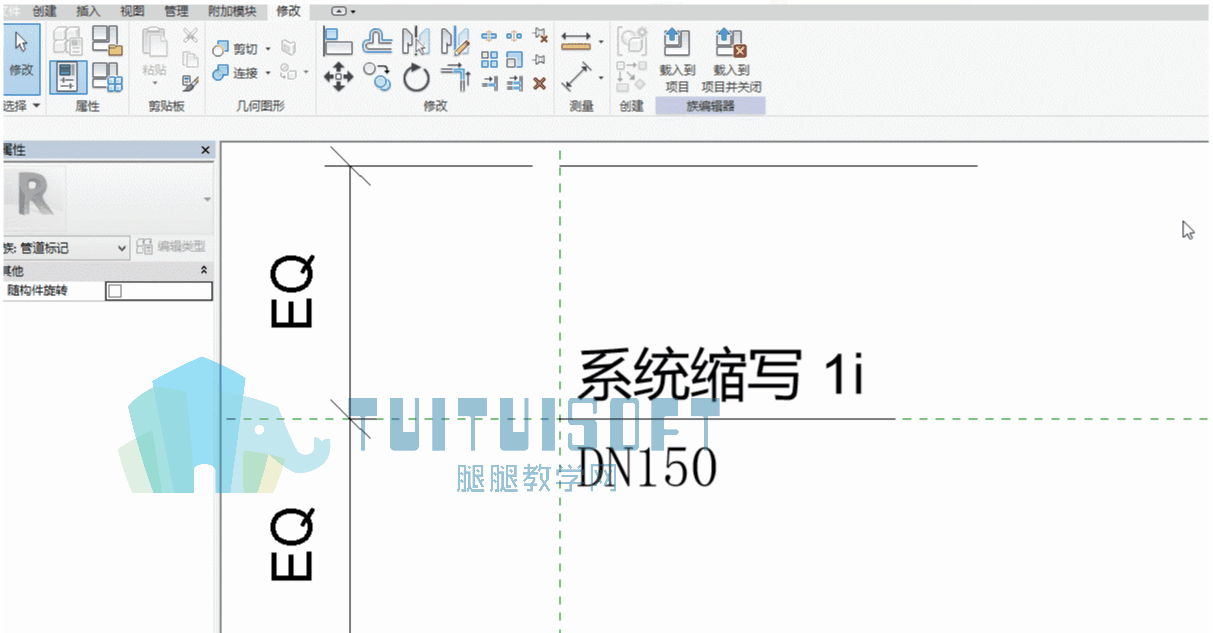Select Trim/Extend Single Element tool
Screen dimensions: 1213x633
click(x=489, y=84)
